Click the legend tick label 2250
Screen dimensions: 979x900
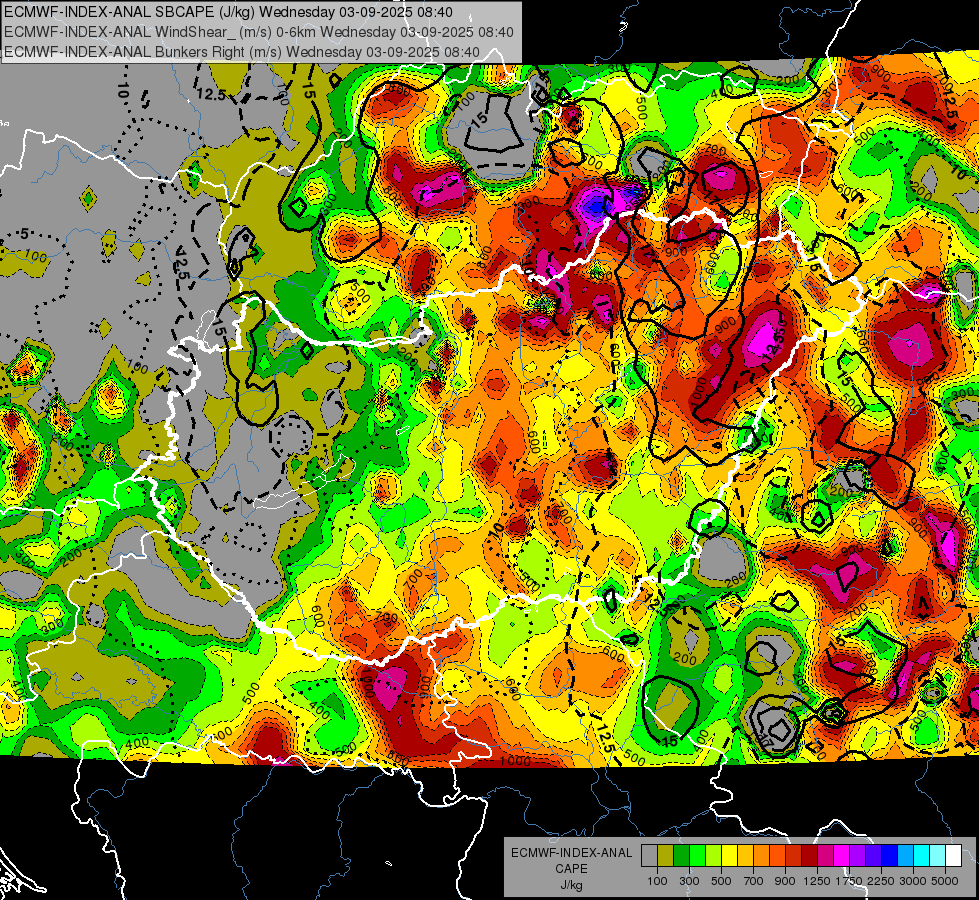[x=882, y=881]
